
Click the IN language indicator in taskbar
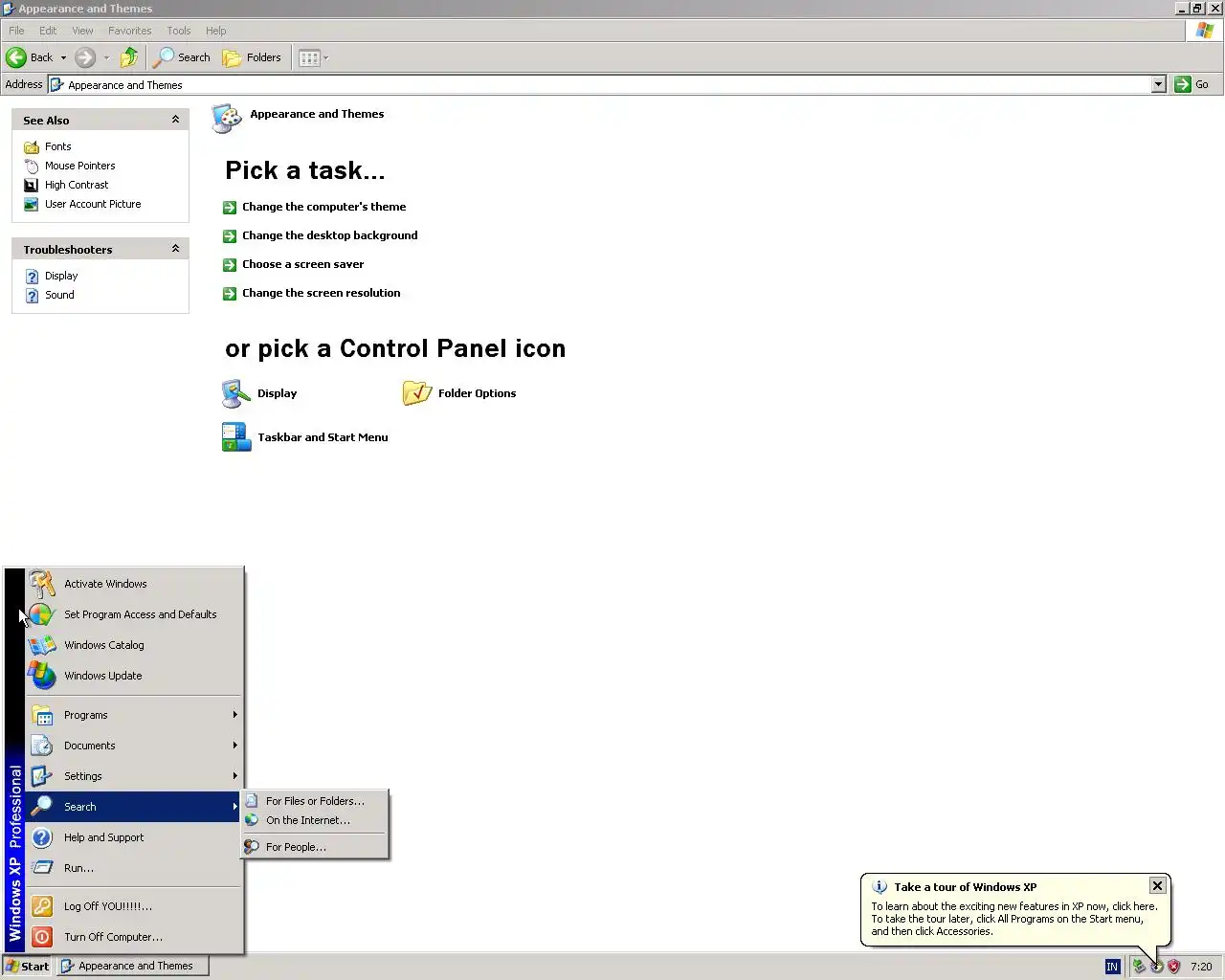coord(1112,967)
